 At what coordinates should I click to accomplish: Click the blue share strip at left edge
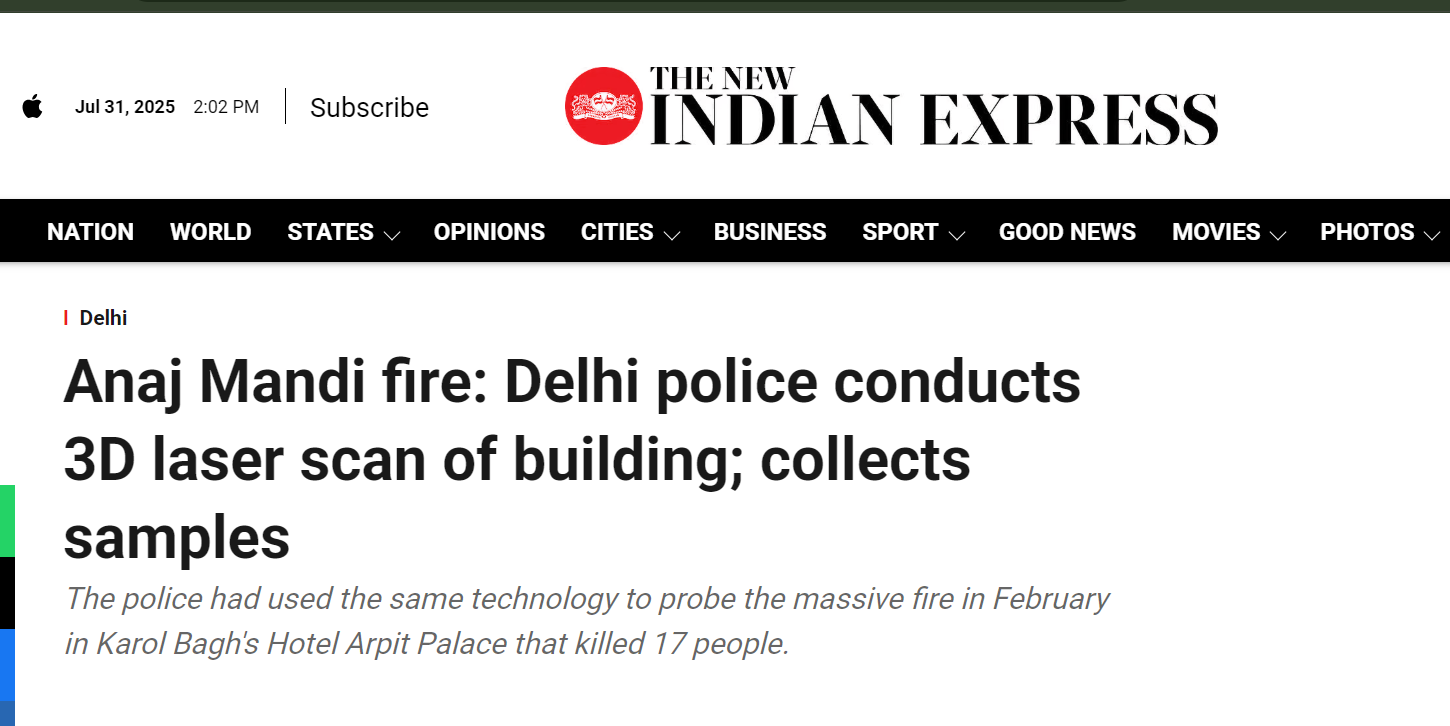pos(7,665)
